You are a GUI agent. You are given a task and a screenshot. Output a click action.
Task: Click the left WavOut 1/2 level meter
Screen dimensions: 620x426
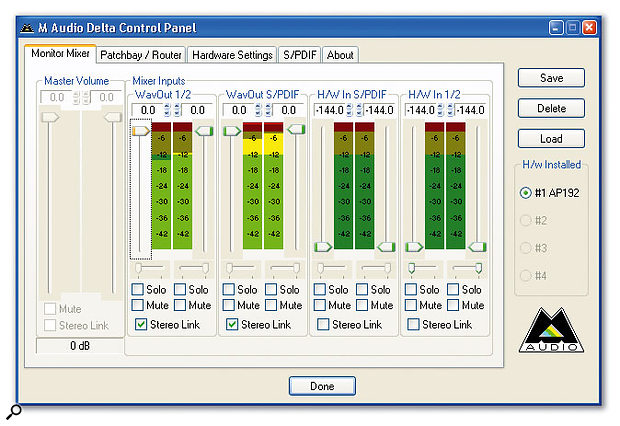click(x=161, y=186)
